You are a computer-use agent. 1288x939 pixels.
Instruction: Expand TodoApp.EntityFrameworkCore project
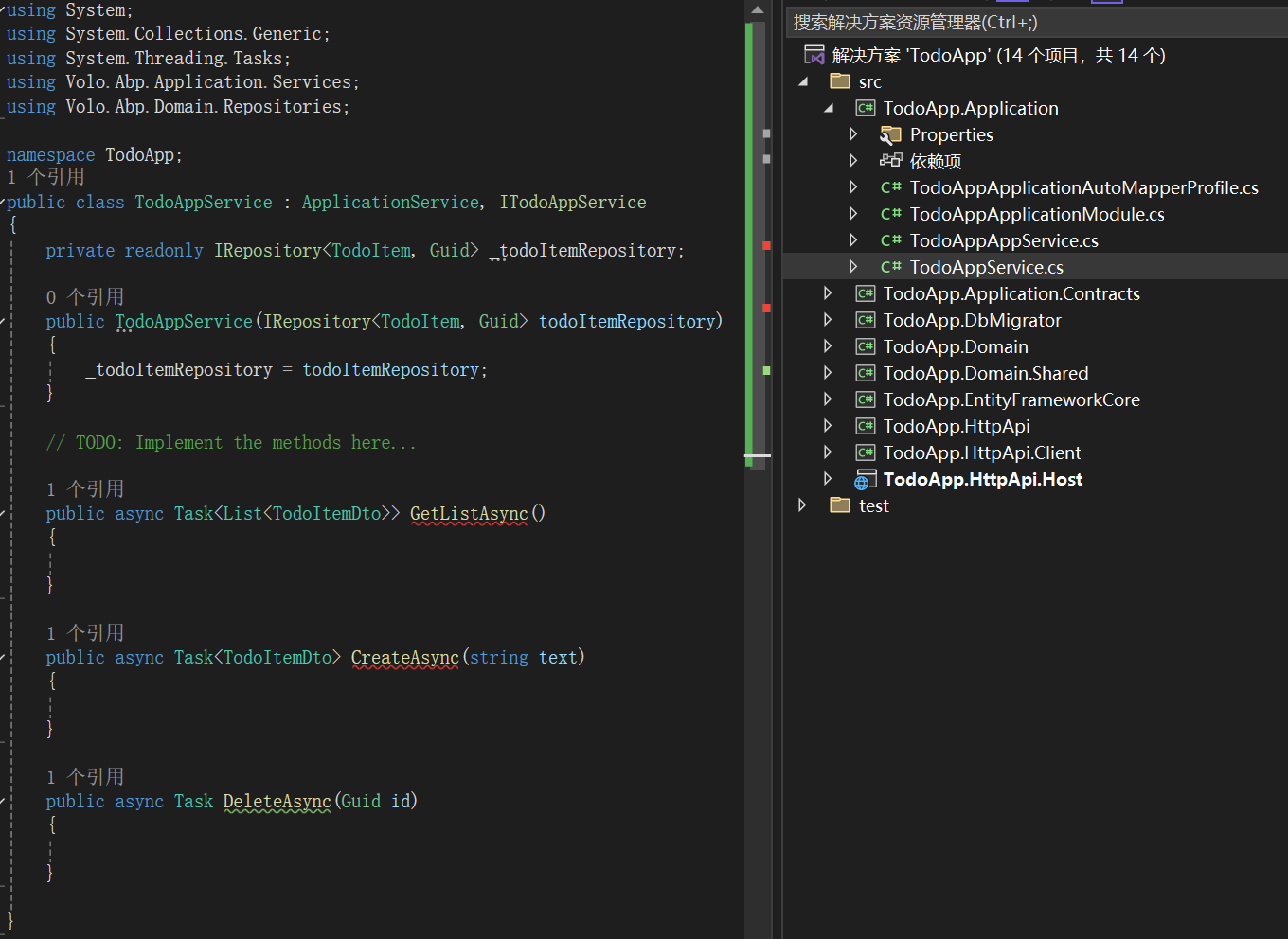(x=828, y=399)
